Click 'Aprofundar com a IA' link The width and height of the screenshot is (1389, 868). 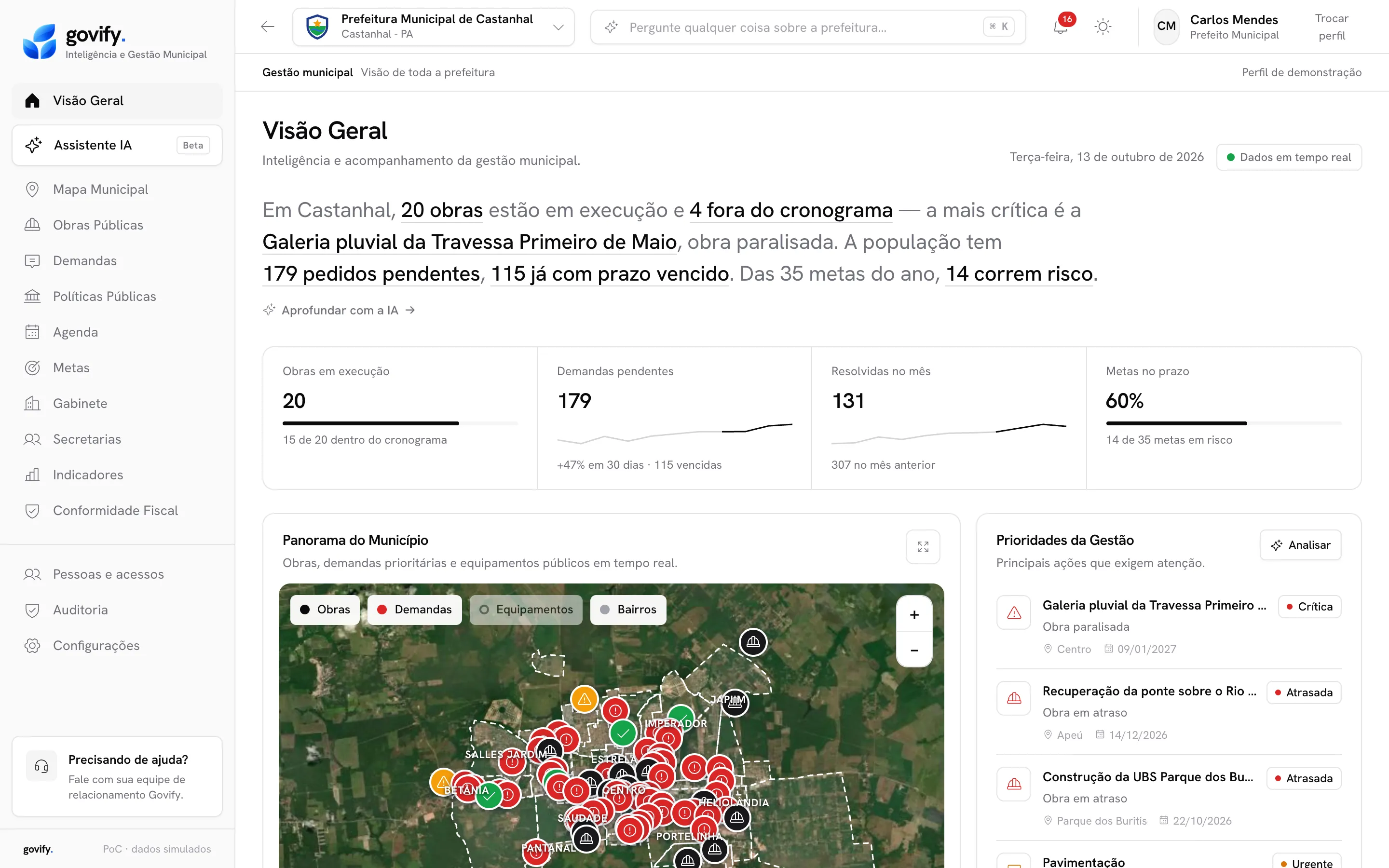[x=339, y=310]
